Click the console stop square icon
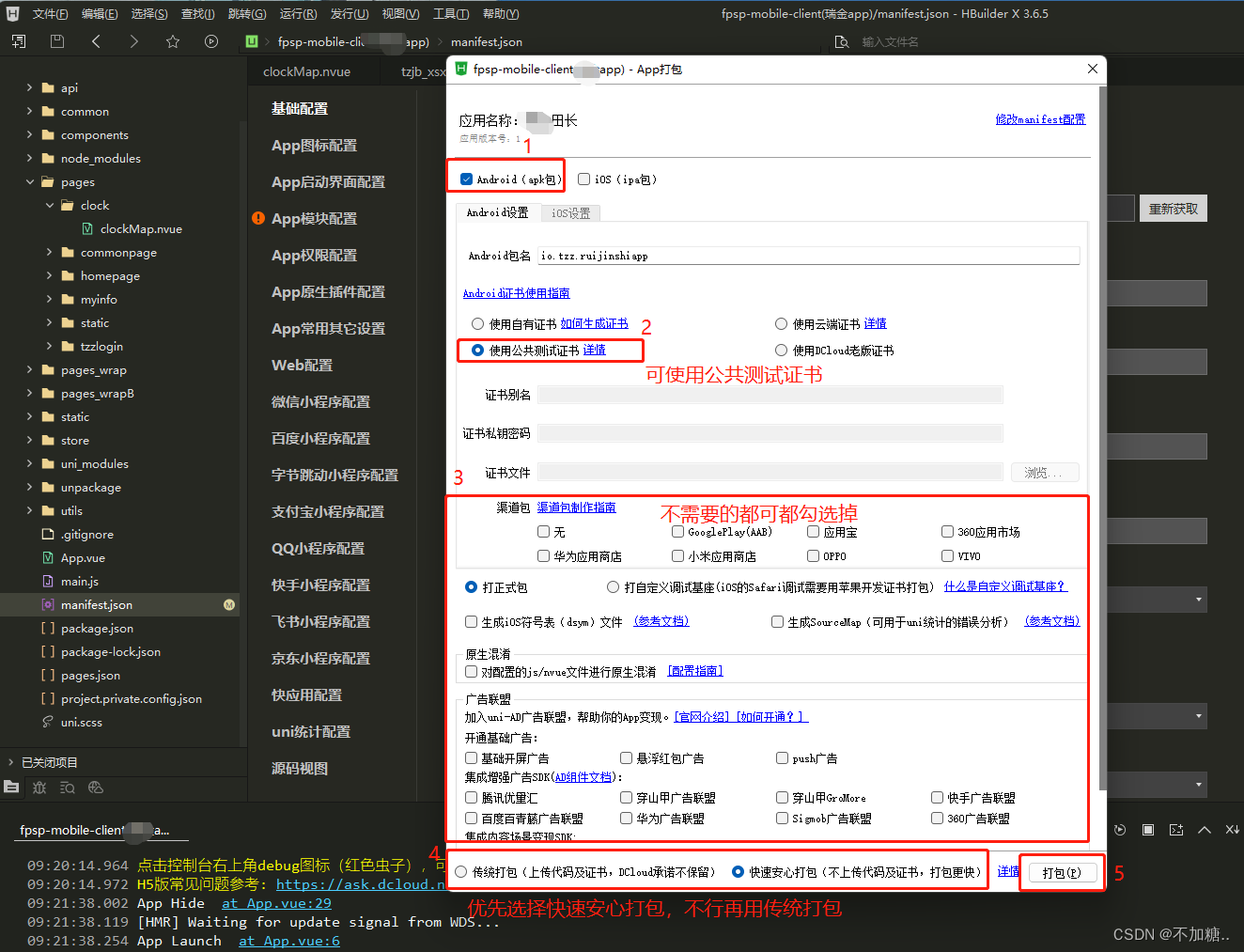Viewport: 1244px width, 952px height. (x=1148, y=830)
